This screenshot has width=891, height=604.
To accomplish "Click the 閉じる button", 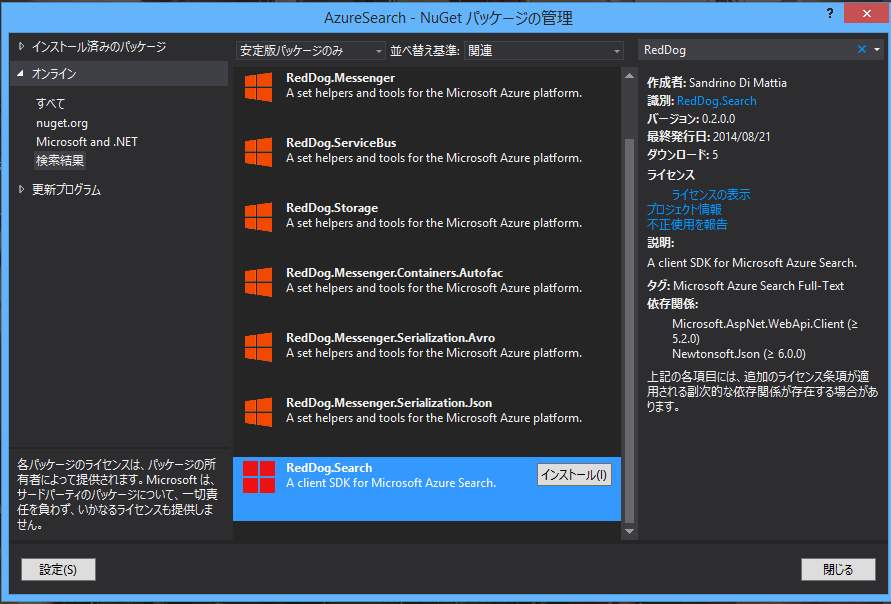I will click(x=838, y=569).
